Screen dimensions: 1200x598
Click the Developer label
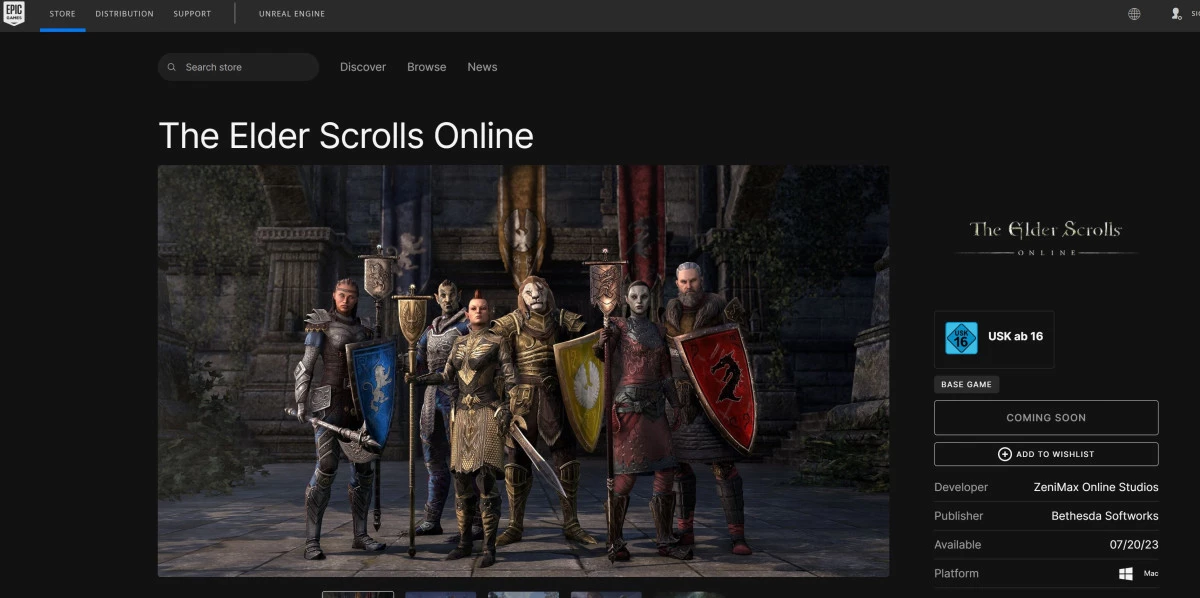click(961, 487)
